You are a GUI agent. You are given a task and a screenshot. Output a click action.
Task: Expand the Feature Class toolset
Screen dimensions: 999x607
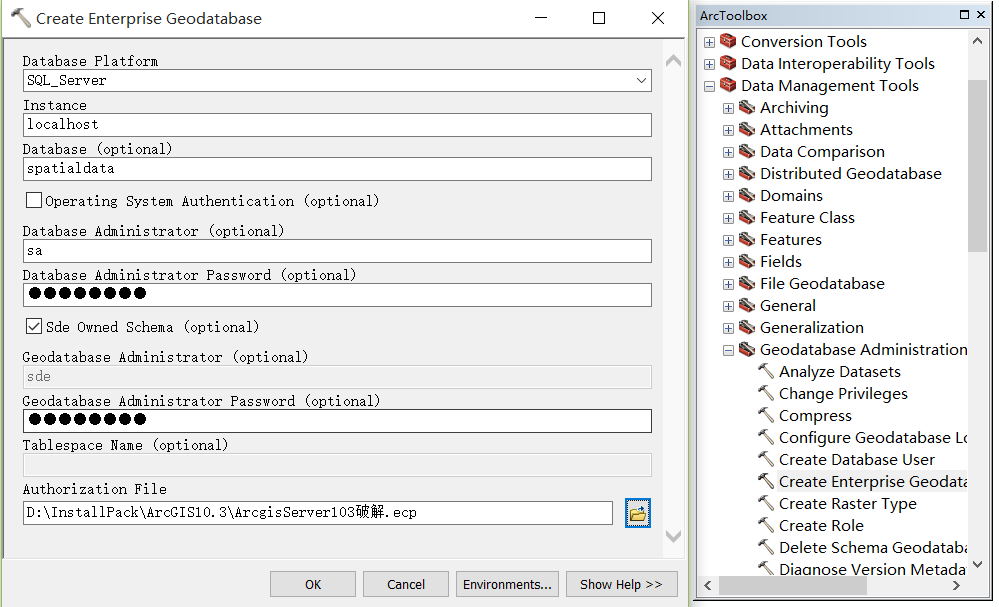click(728, 218)
